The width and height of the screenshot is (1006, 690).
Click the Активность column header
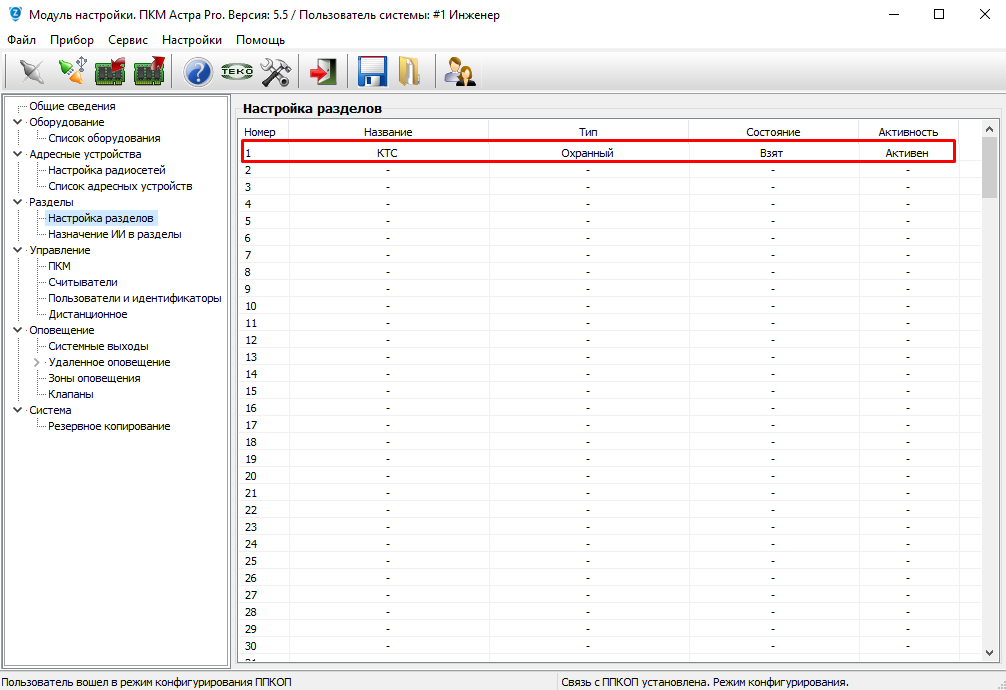(x=908, y=132)
